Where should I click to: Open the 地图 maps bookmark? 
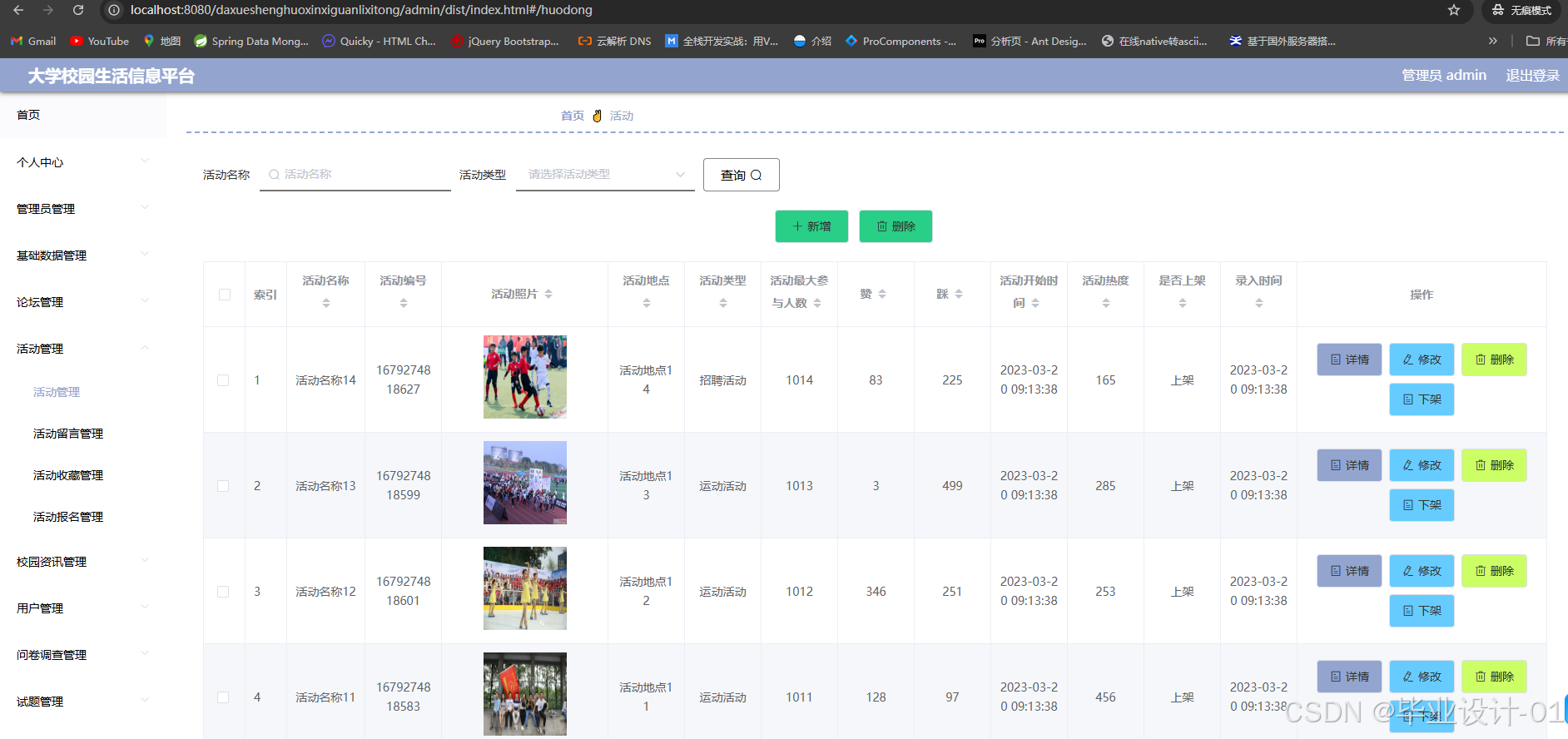point(162,41)
